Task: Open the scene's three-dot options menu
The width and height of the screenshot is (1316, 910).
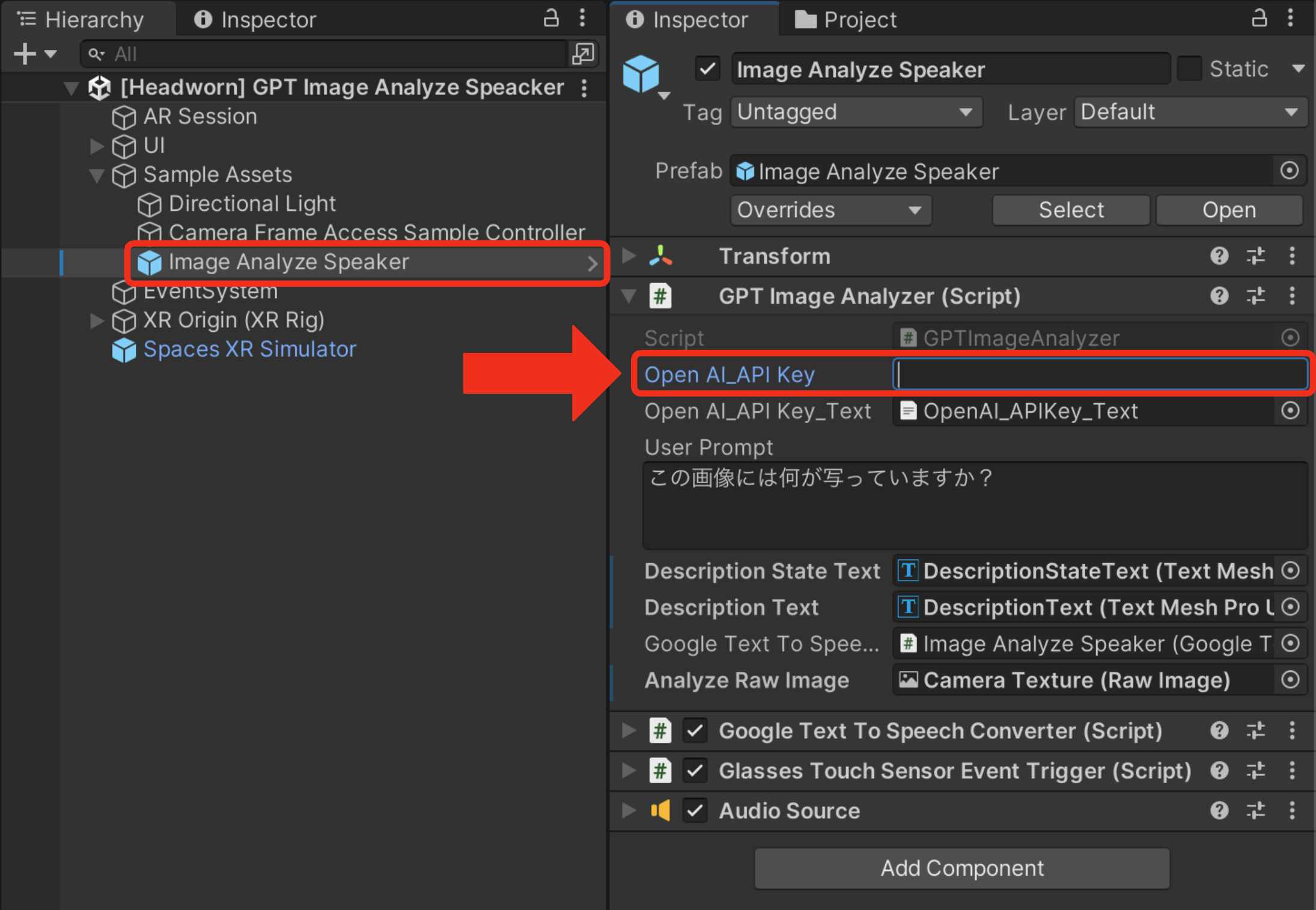Action: [x=584, y=88]
